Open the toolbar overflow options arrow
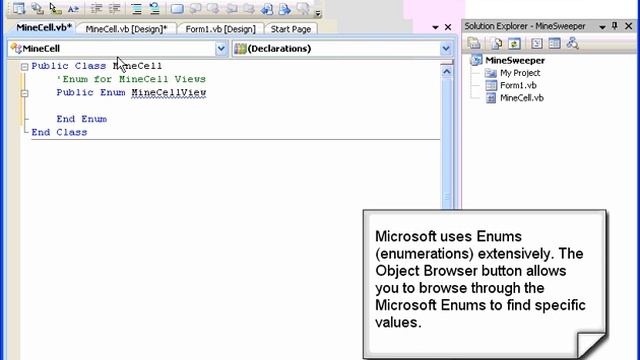Screen dimensions: 640x360 point(318,13)
